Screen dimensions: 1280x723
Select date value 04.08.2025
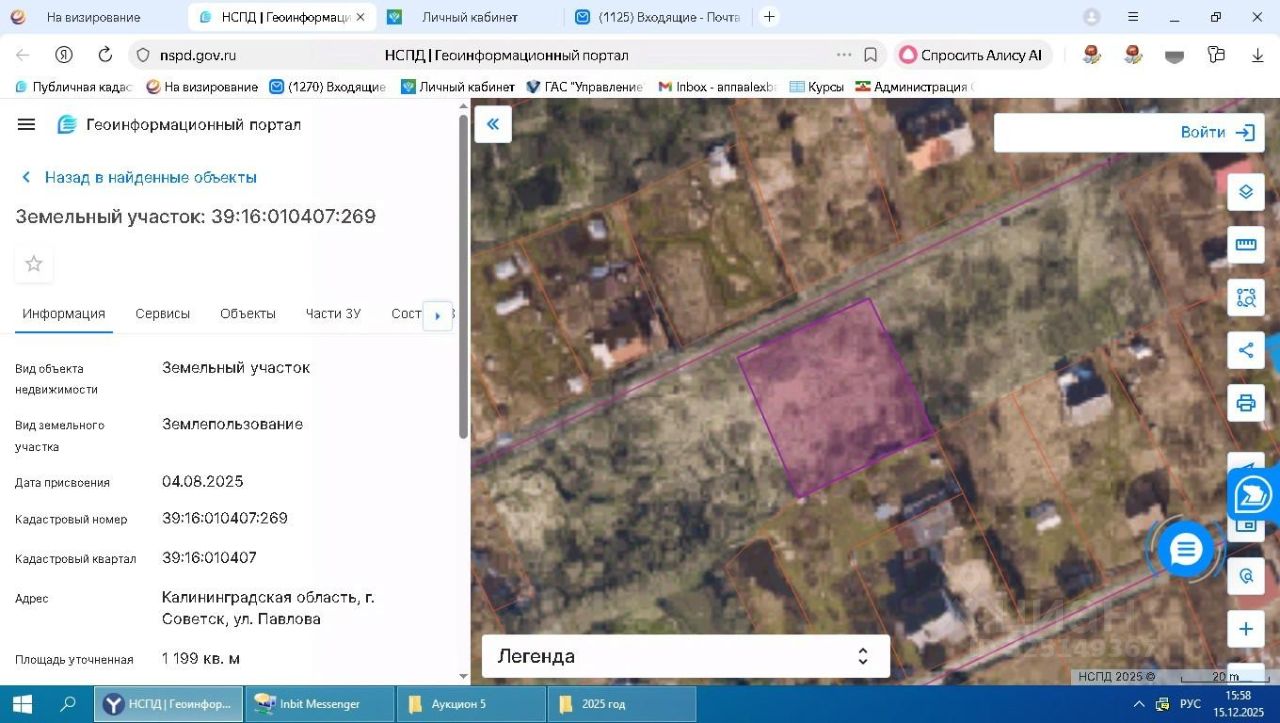(203, 481)
